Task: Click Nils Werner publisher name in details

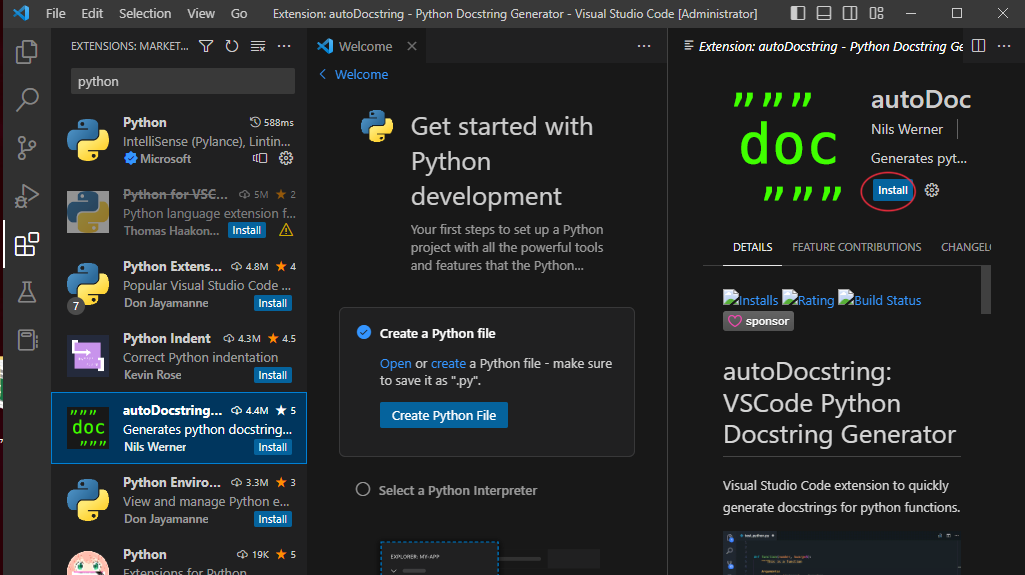Action: [907, 129]
